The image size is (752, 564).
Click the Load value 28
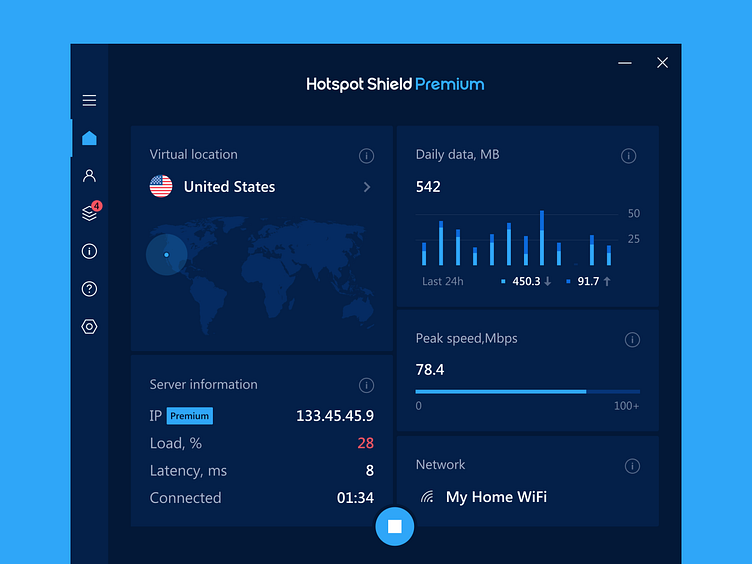pyautogui.click(x=365, y=443)
